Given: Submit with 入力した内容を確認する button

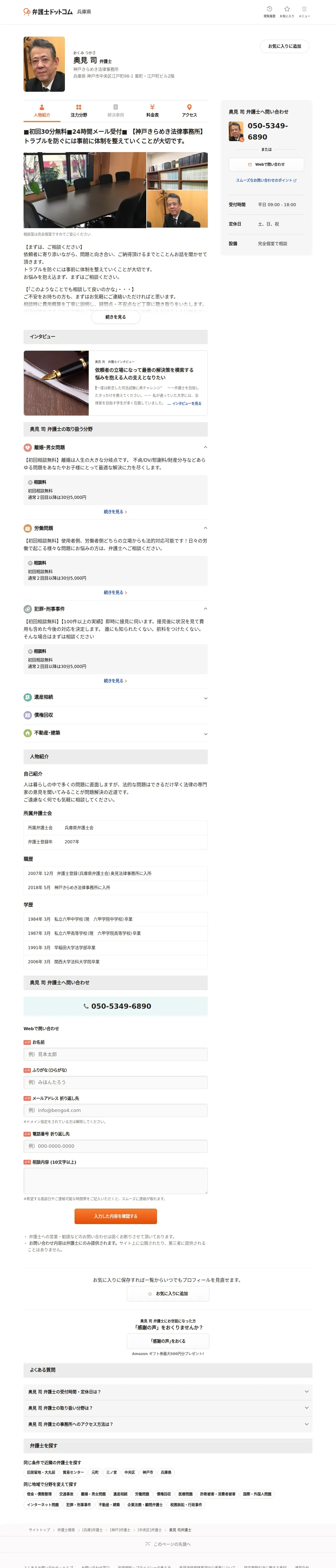Looking at the screenshot, I should (116, 1216).
